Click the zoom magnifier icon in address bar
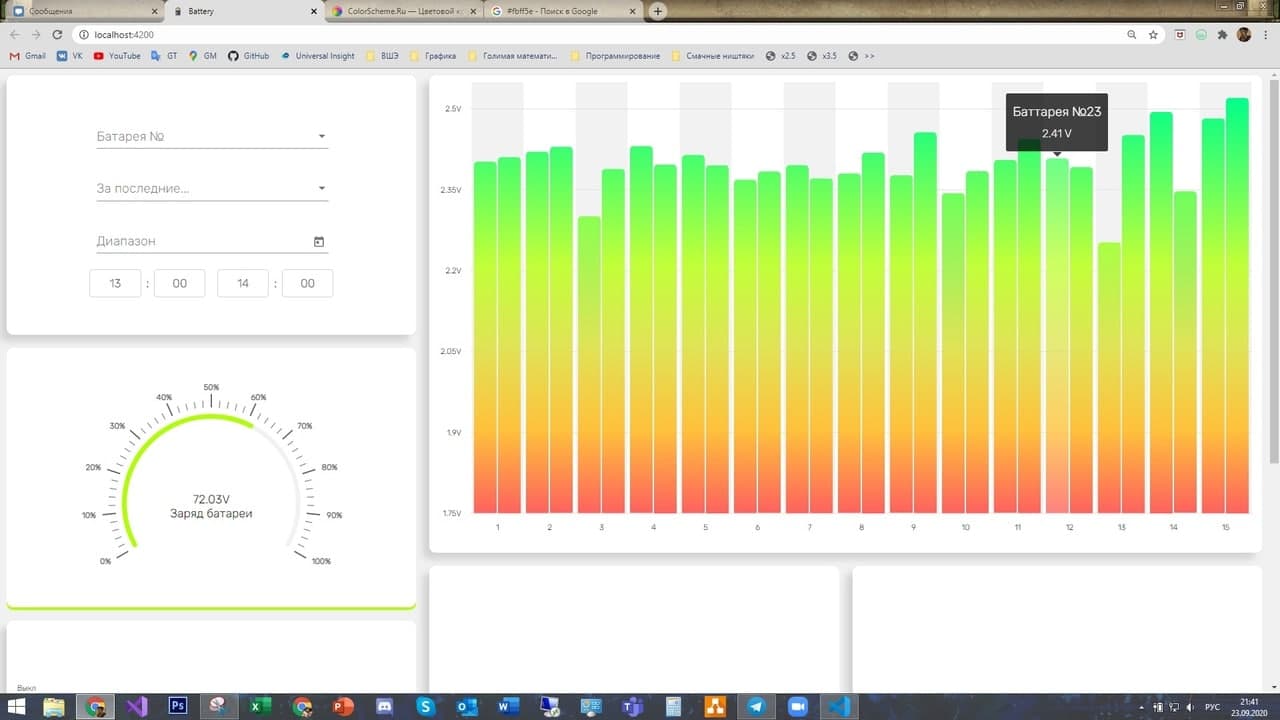 tap(1131, 34)
